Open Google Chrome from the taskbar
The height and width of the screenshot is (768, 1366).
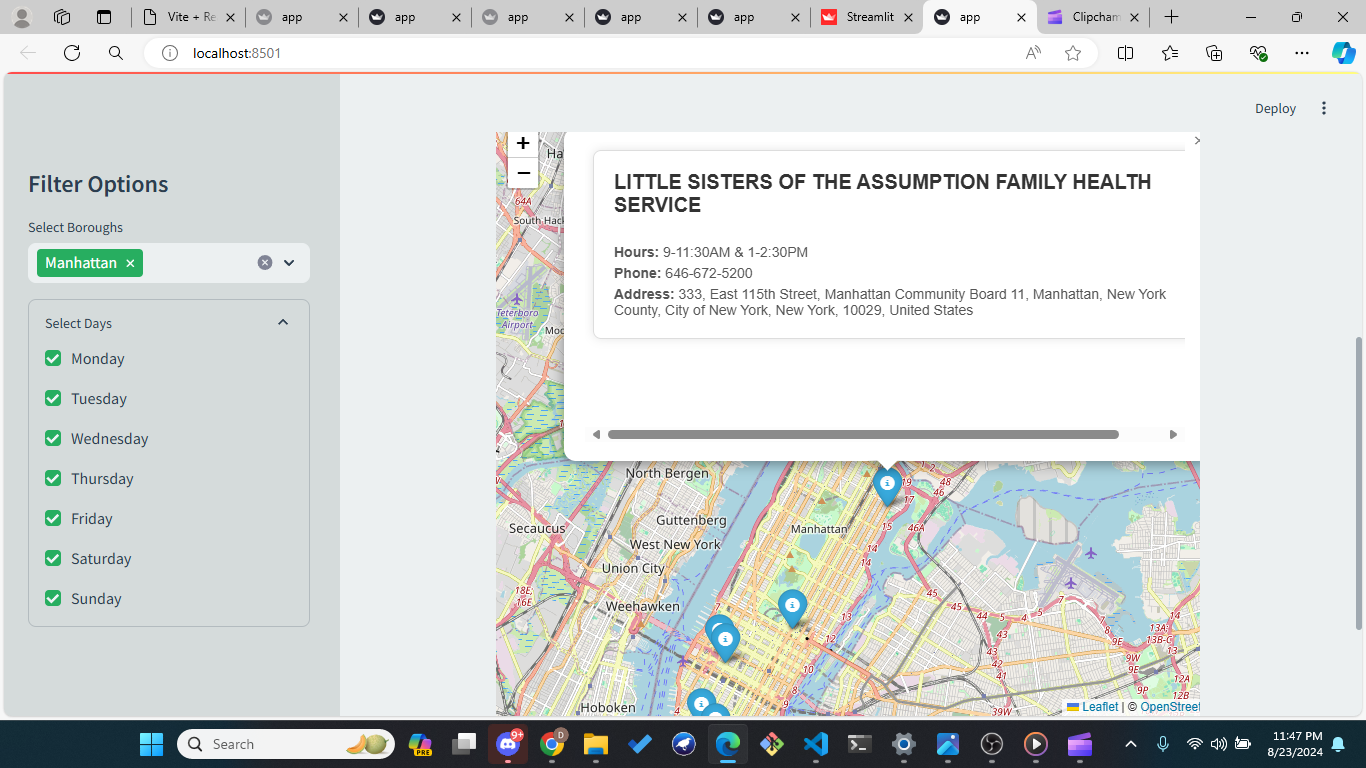(x=551, y=744)
